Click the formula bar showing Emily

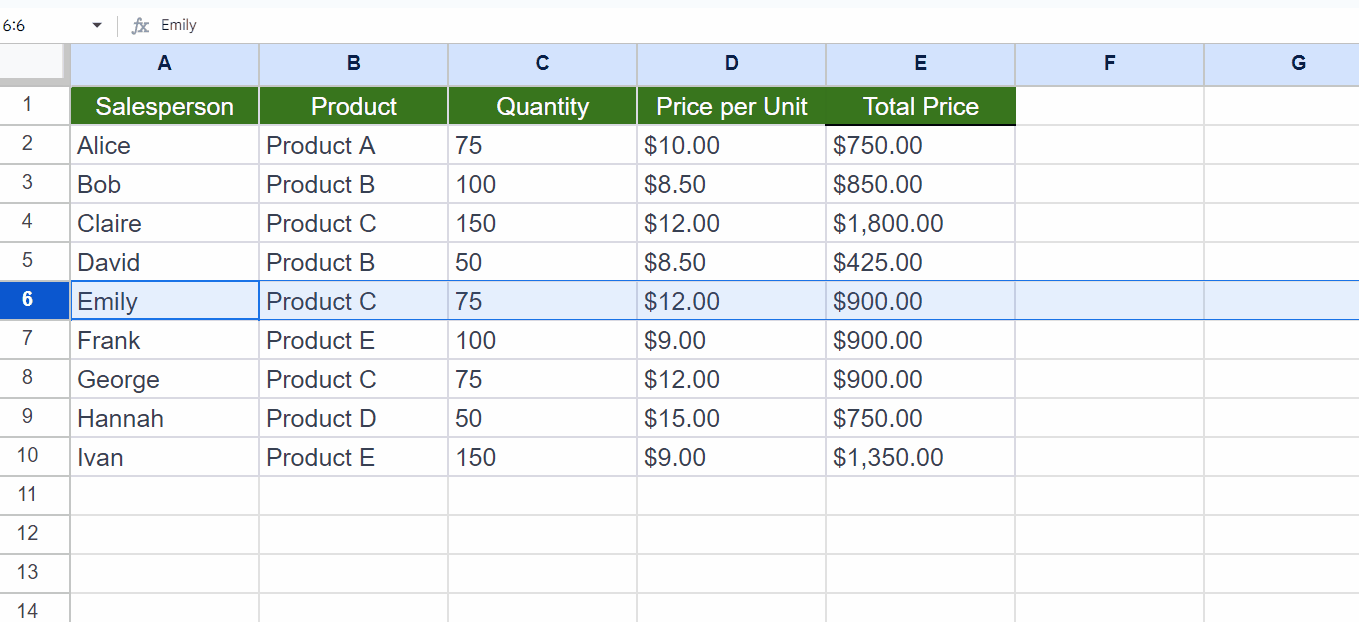[x=250, y=24]
